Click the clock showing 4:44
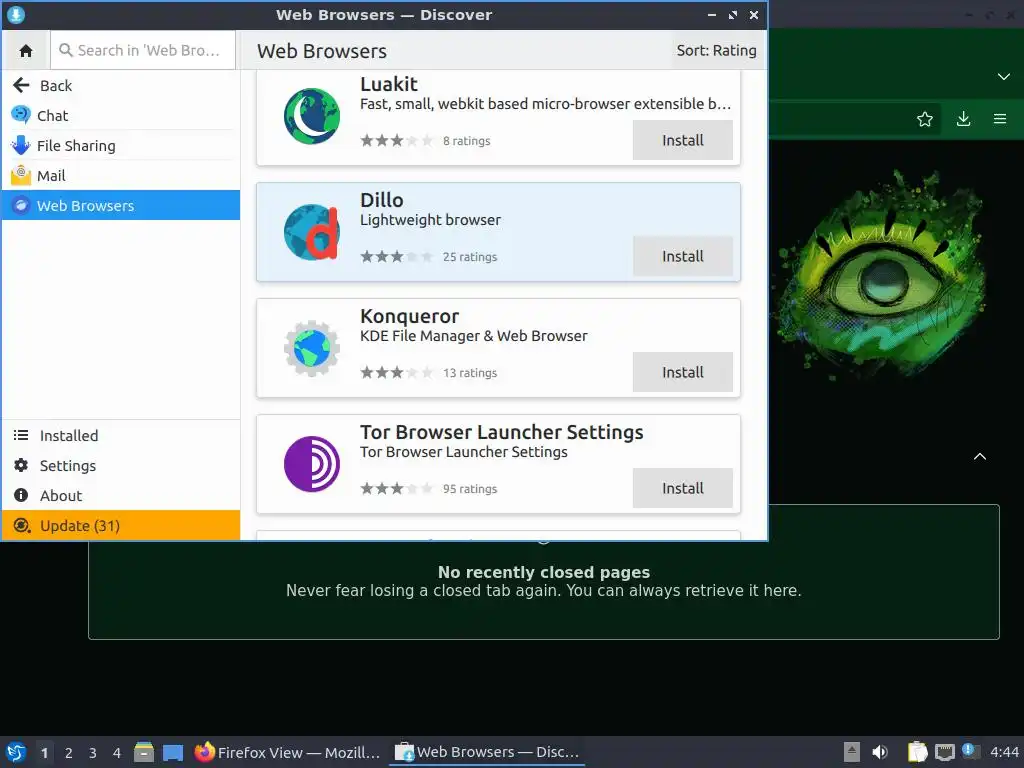This screenshot has height=768, width=1024. point(1004,752)
